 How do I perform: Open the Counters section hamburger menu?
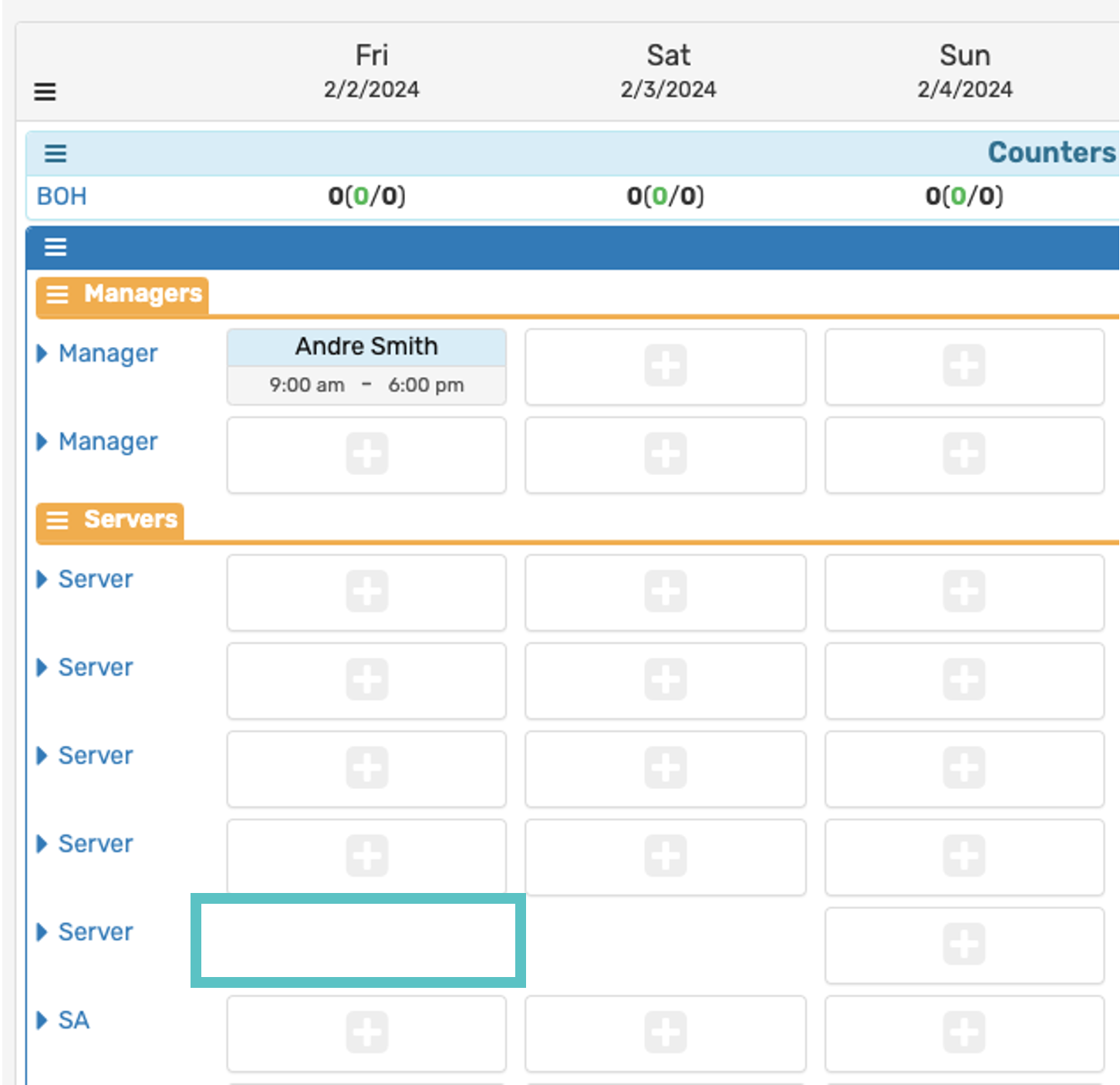pos(55,153)
